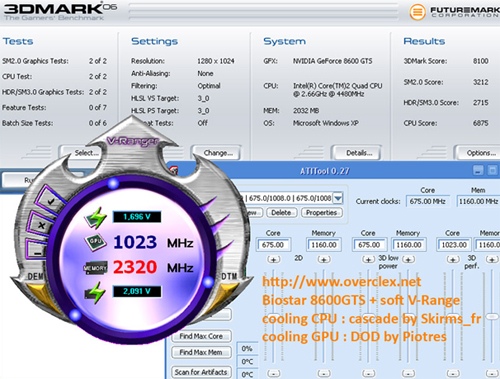
Task: Click the V-Ranger X cancel button
Action: click(42, 226)
